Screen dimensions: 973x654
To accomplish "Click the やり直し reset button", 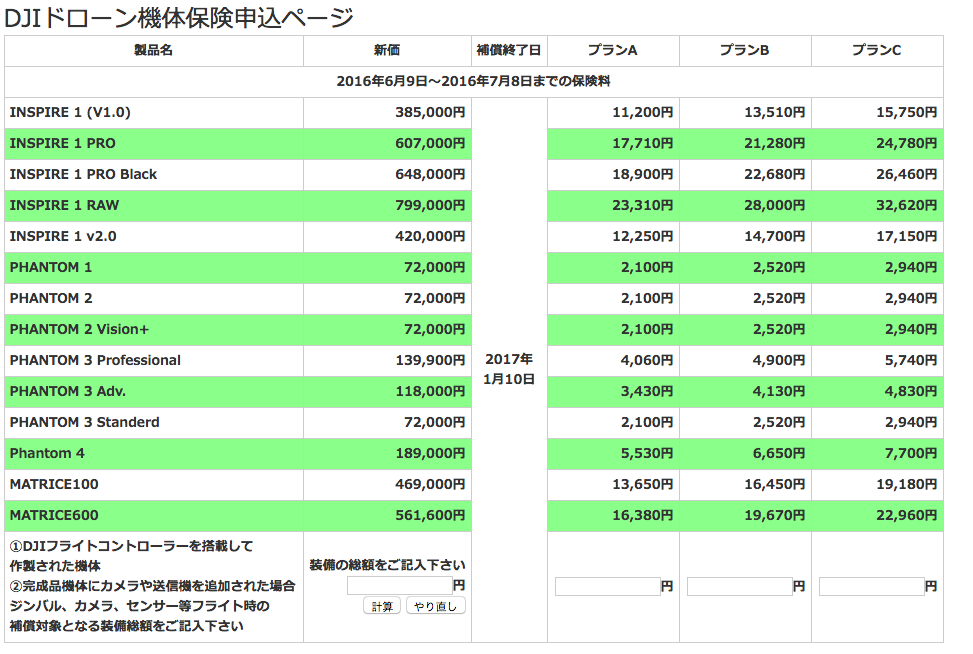I will click(x=436, y=606).
